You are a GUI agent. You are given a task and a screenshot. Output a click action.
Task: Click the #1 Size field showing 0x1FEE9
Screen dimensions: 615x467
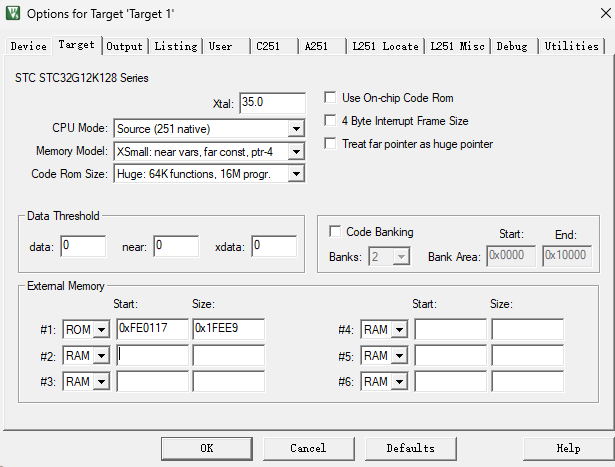pyautogui.click(x=228, y=329)
